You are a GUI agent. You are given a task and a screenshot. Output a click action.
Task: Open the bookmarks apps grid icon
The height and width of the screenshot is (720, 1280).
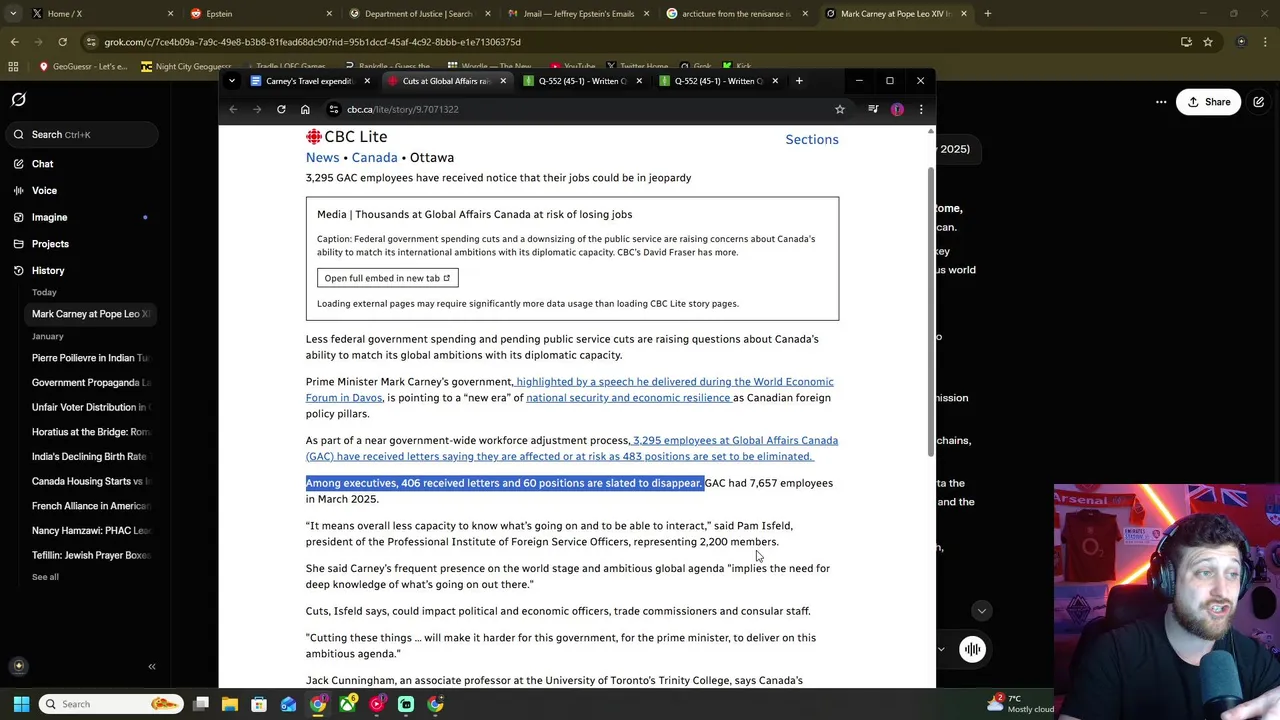(13, 67)
